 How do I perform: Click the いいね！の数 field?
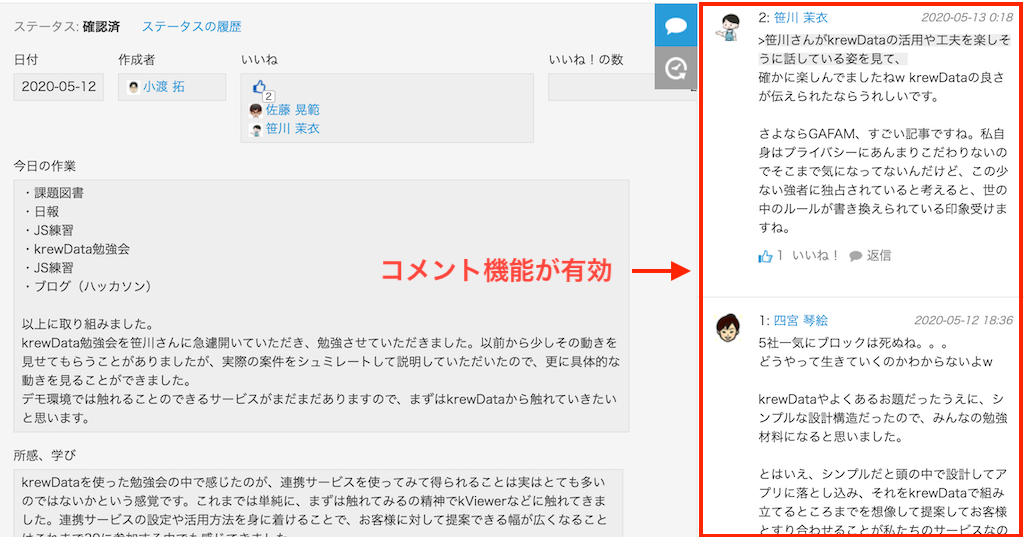click(622, 87)
